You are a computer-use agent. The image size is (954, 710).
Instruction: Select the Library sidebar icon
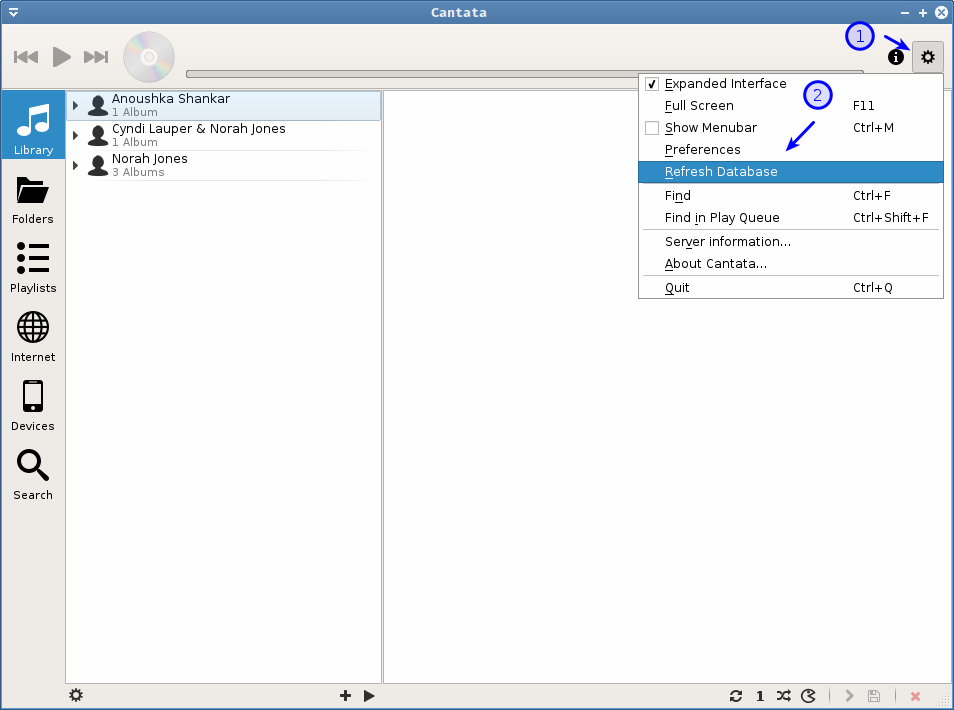[x=33, y=124]
